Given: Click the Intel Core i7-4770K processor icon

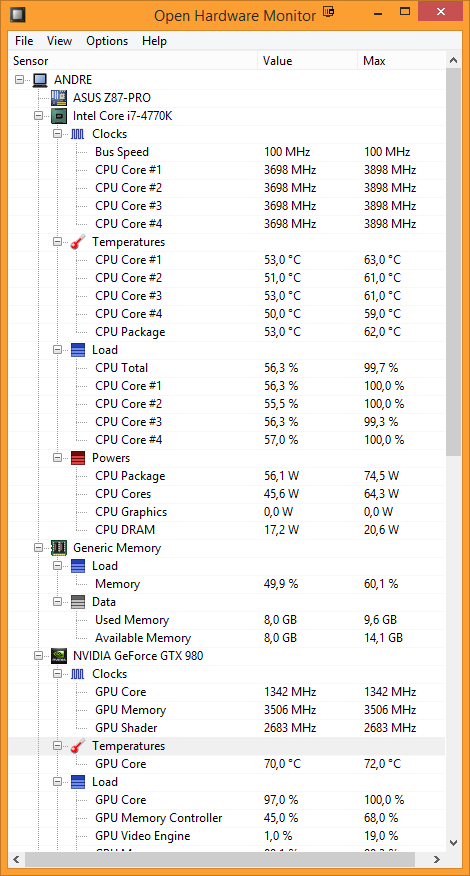Looking at the screenshot, I should 59,116.
